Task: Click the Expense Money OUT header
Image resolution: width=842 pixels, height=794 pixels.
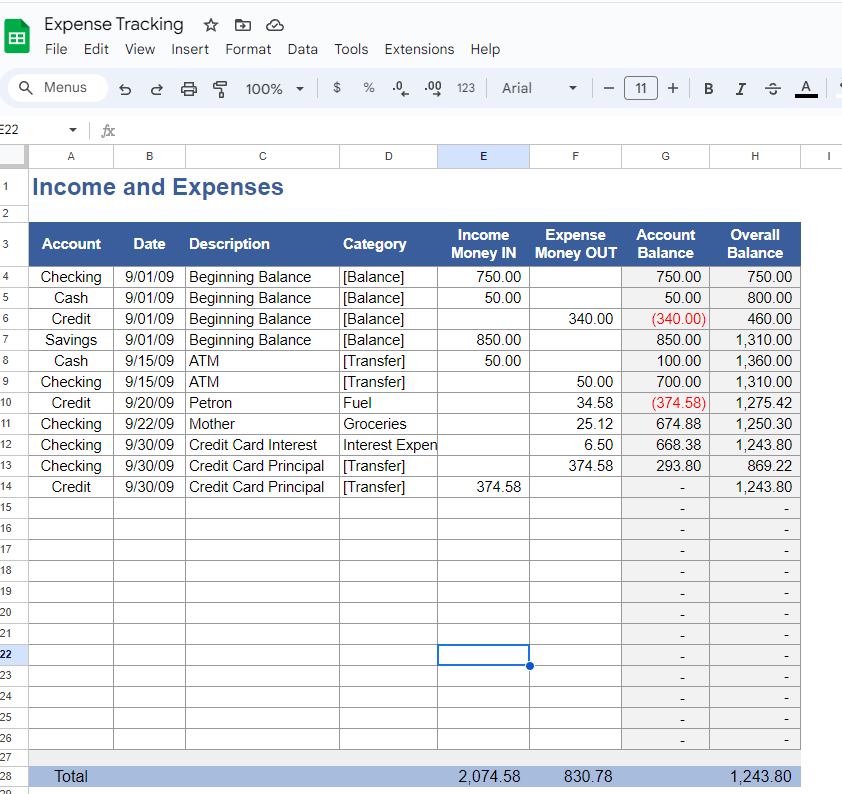Action: click(575, 244)
